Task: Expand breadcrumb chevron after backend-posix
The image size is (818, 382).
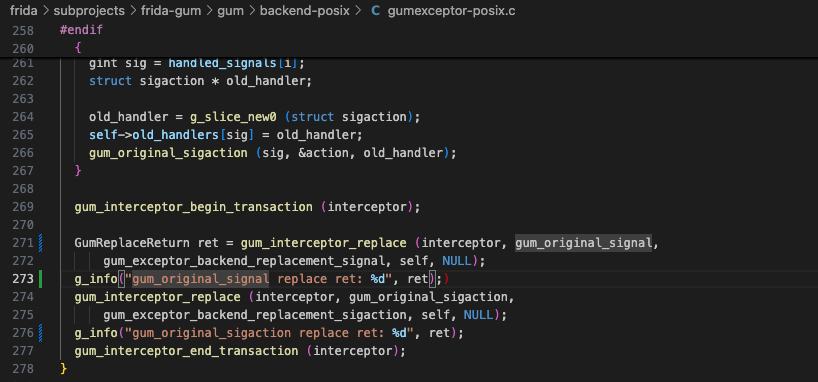Action: pos(358,10)
